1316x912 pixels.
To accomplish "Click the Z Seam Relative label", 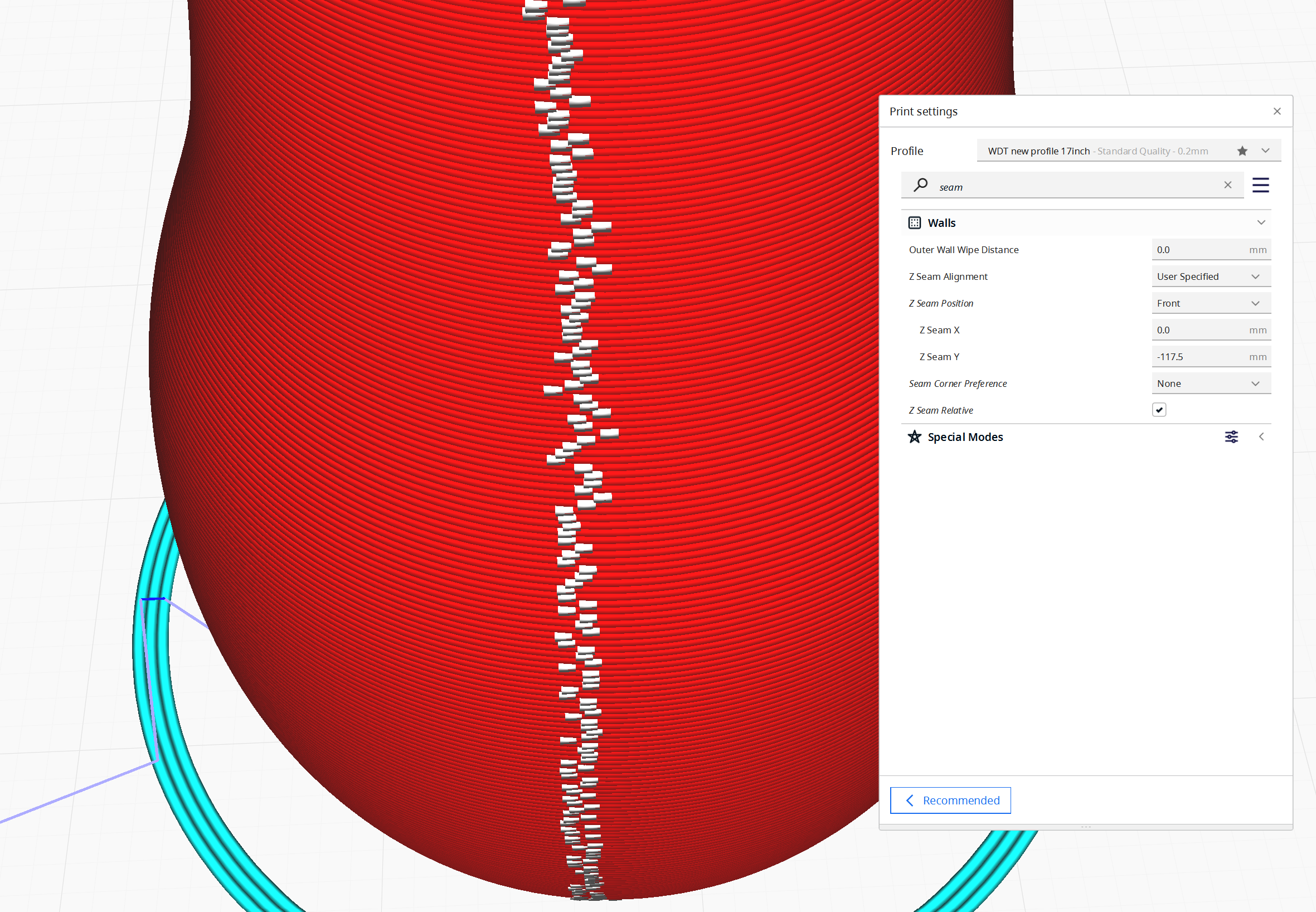I will click(x=940, y=411).
